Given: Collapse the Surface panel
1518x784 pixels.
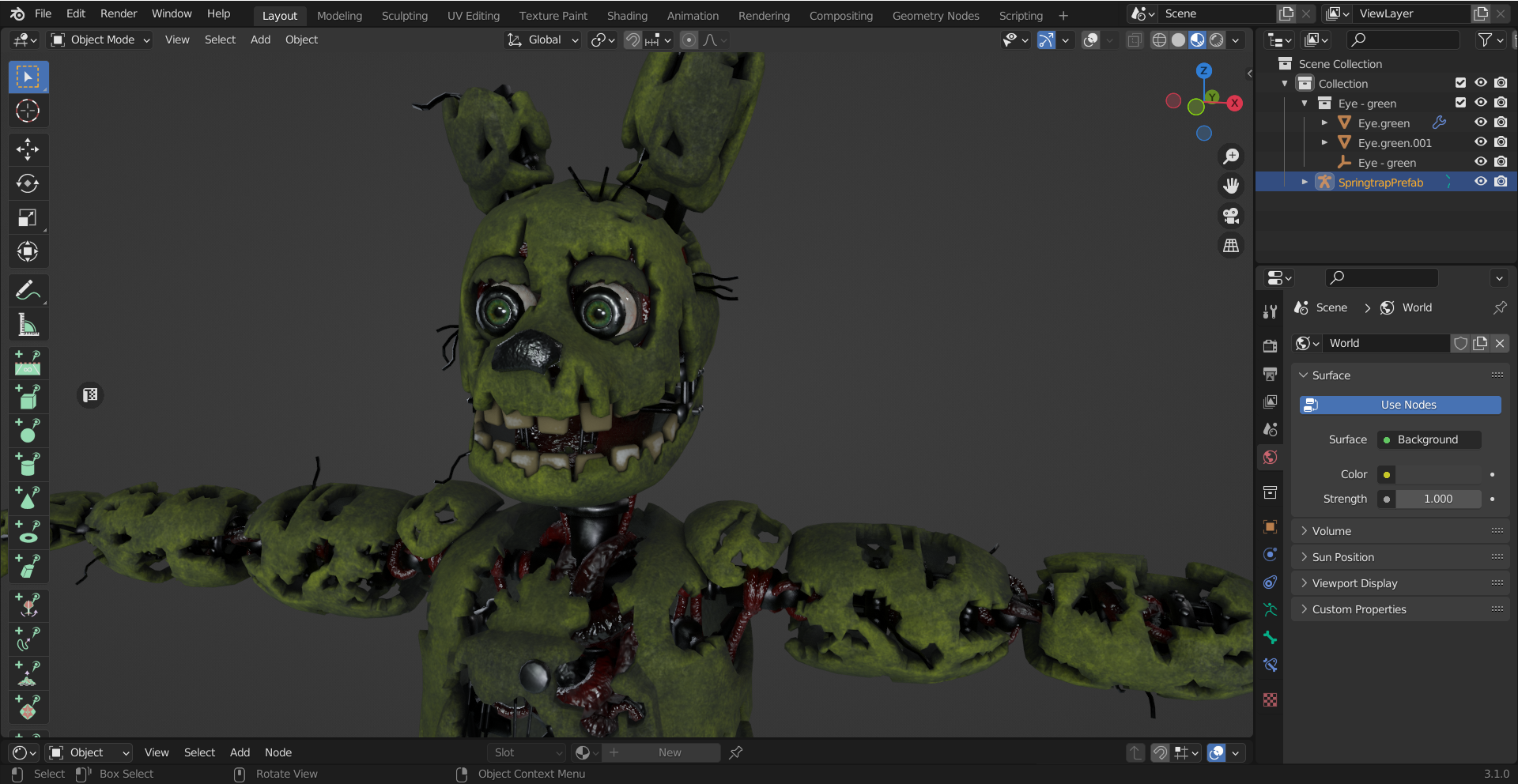Looking at the screenshot, I should pyautogui.click(x=1400, y=375).
